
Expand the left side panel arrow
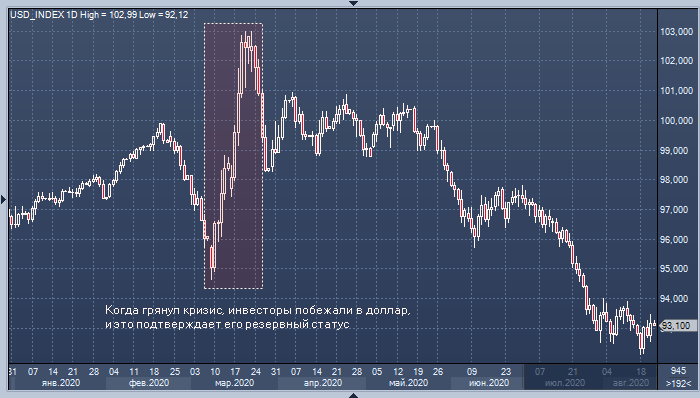[3, 199]
